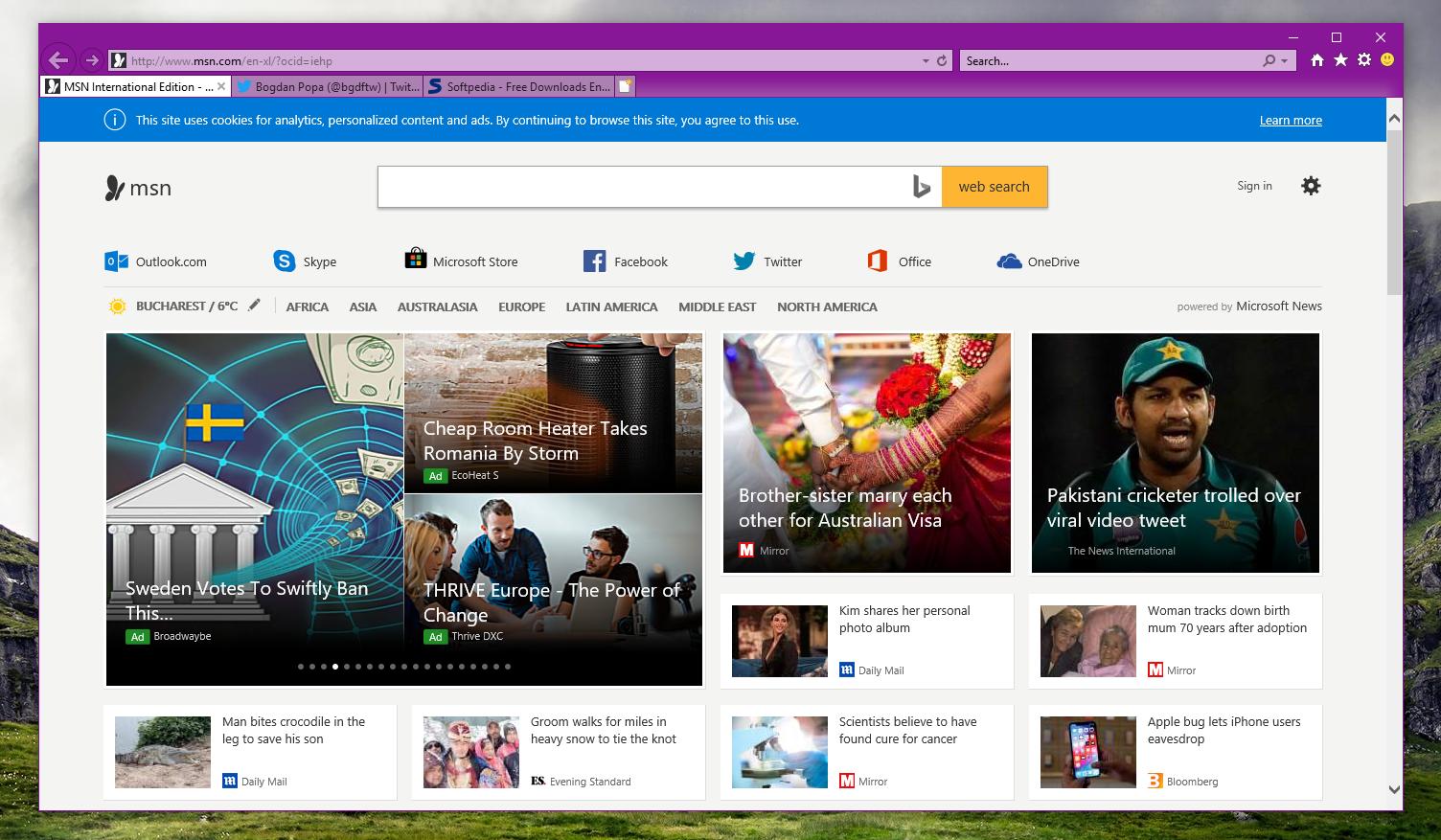This screenshot has height=840, width=1441.
Task: Click the Sign in link
Action: coord(1254,186)
